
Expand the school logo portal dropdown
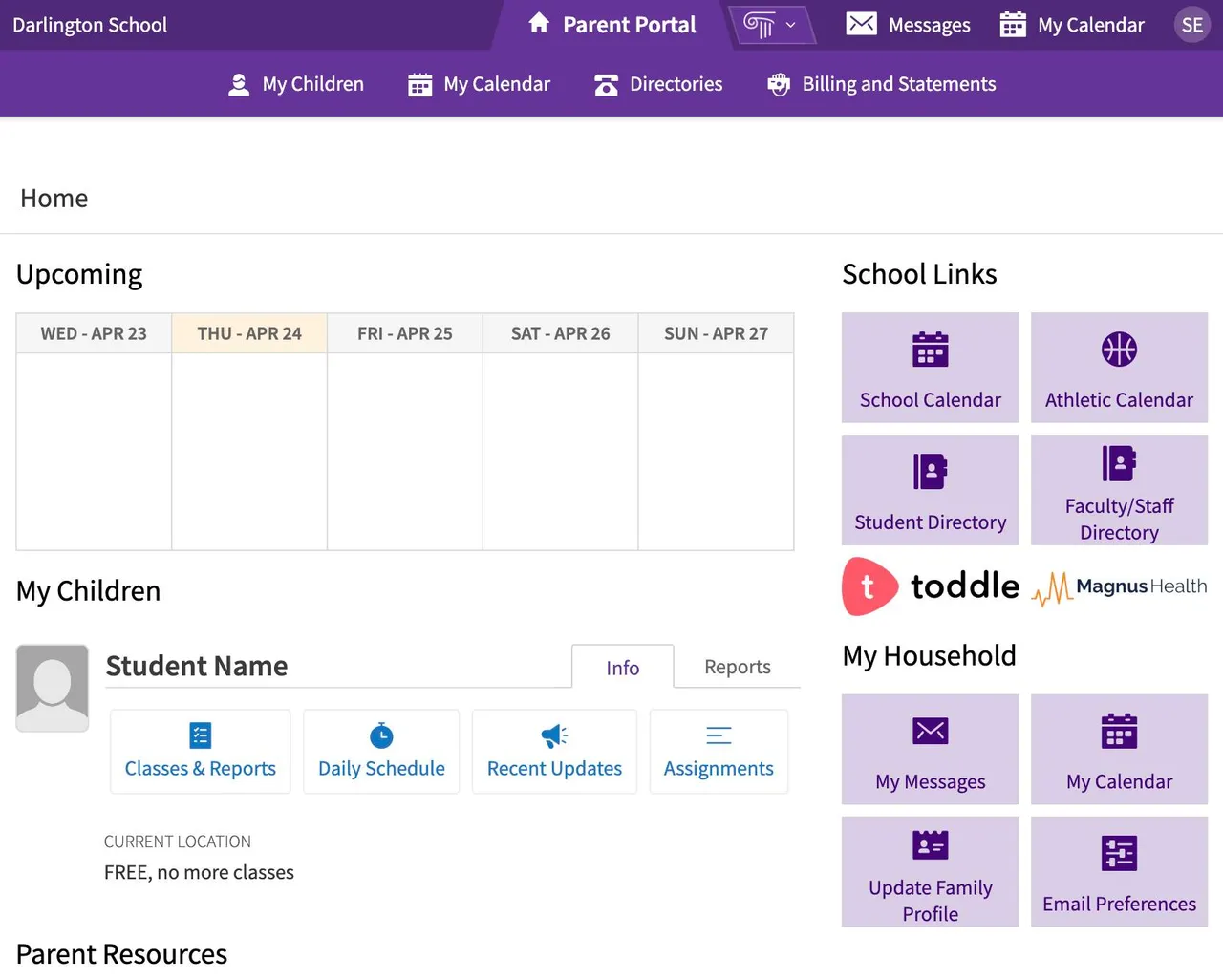(x=770, y=25)
